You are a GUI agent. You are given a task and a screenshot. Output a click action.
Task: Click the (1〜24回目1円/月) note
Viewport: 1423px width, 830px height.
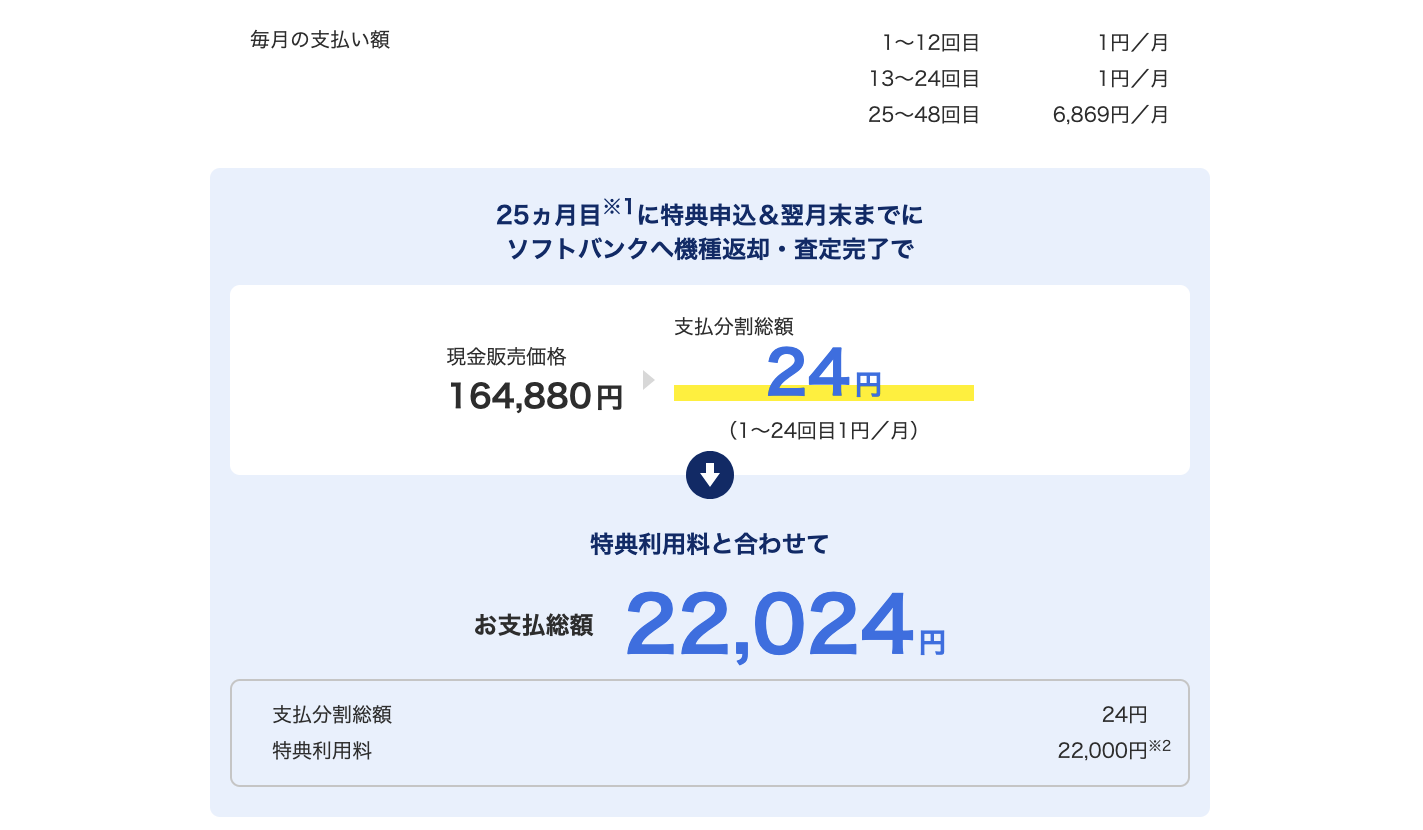click(x=823, y=431)
